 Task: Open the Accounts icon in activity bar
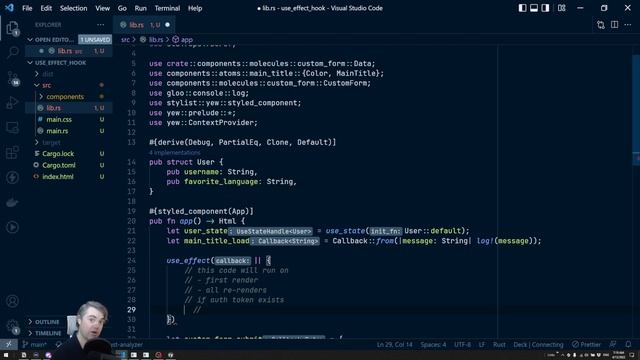tap(12, 301)
